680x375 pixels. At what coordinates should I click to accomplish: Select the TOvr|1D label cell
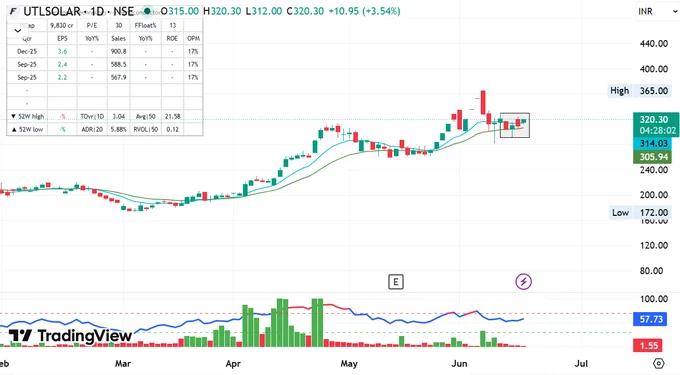click(x=92, y=117)
